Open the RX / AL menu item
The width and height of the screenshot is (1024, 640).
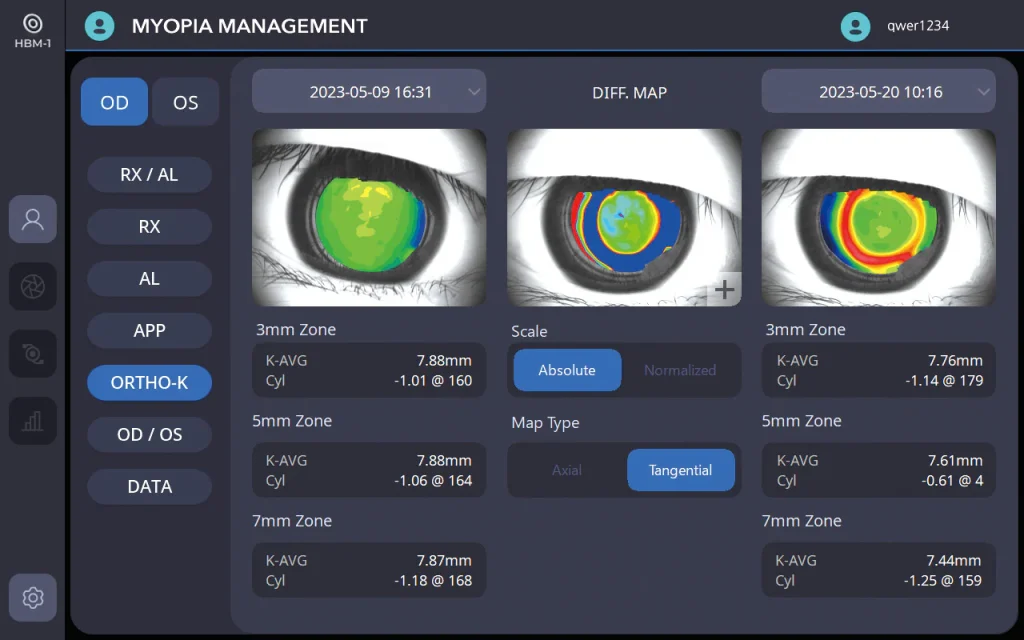149,175
